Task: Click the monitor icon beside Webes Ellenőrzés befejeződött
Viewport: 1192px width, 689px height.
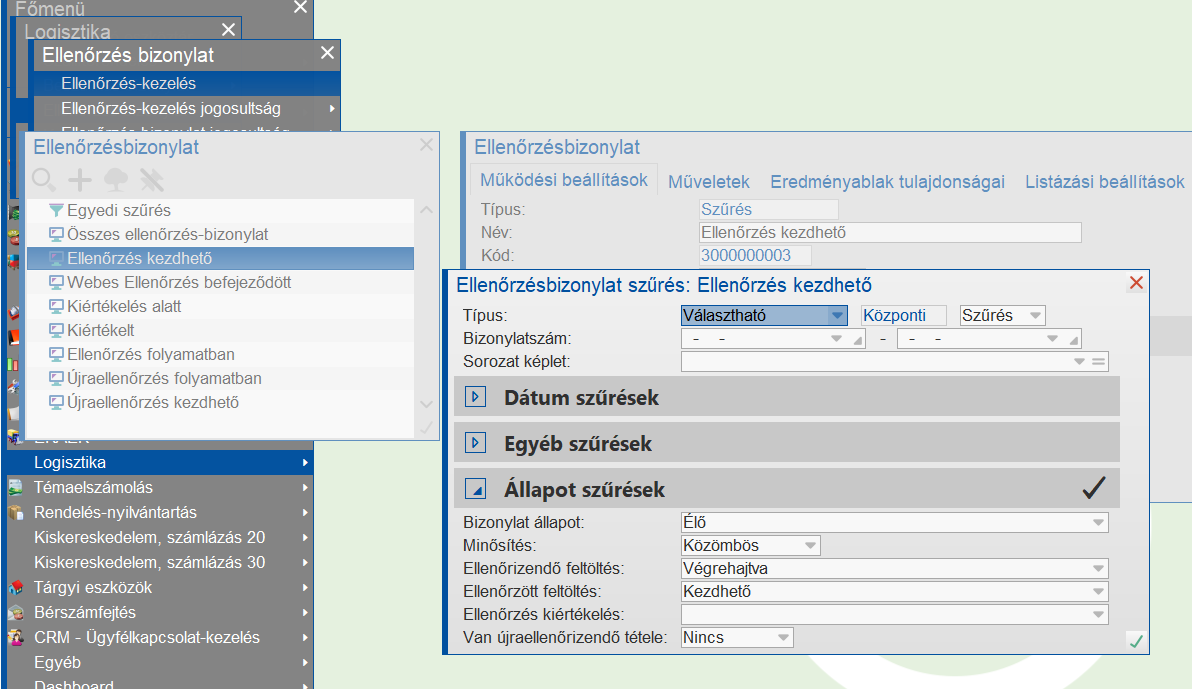Action: tap(56, 282)
